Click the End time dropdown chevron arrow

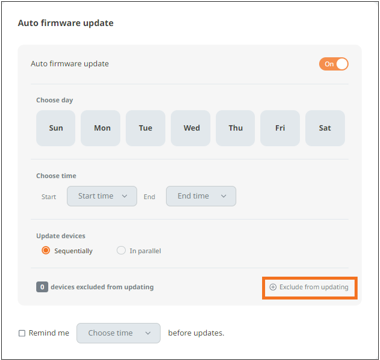coord(224,196)
